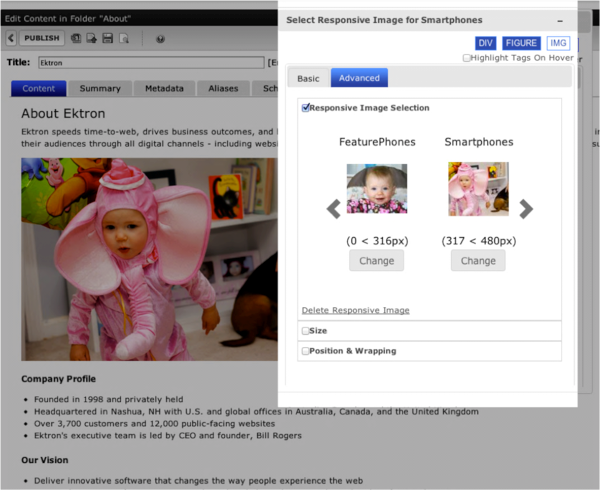Enable Position & Wrapping section
This screenshot has width=600, height=490.
pyautogui.click(x=305, y=351)
